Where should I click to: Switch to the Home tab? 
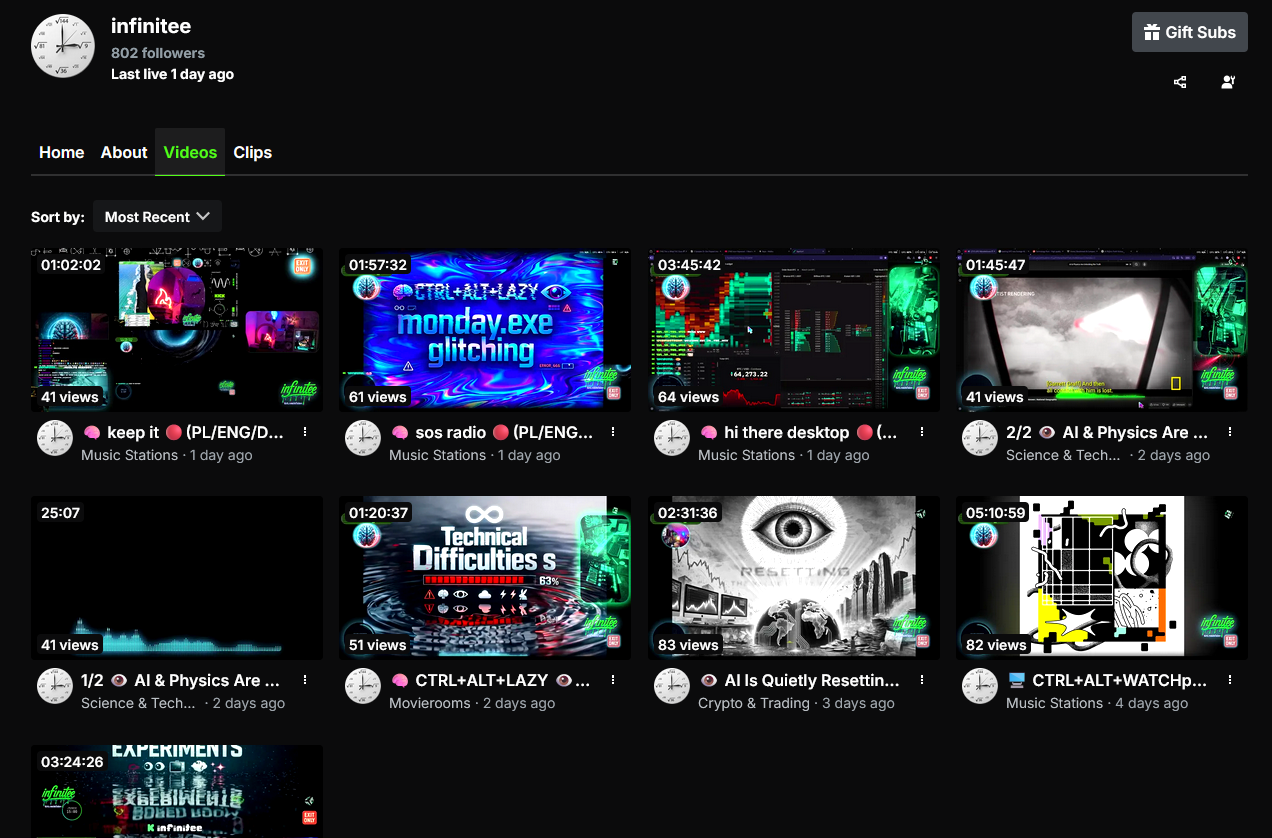click(x=61, y=152)
